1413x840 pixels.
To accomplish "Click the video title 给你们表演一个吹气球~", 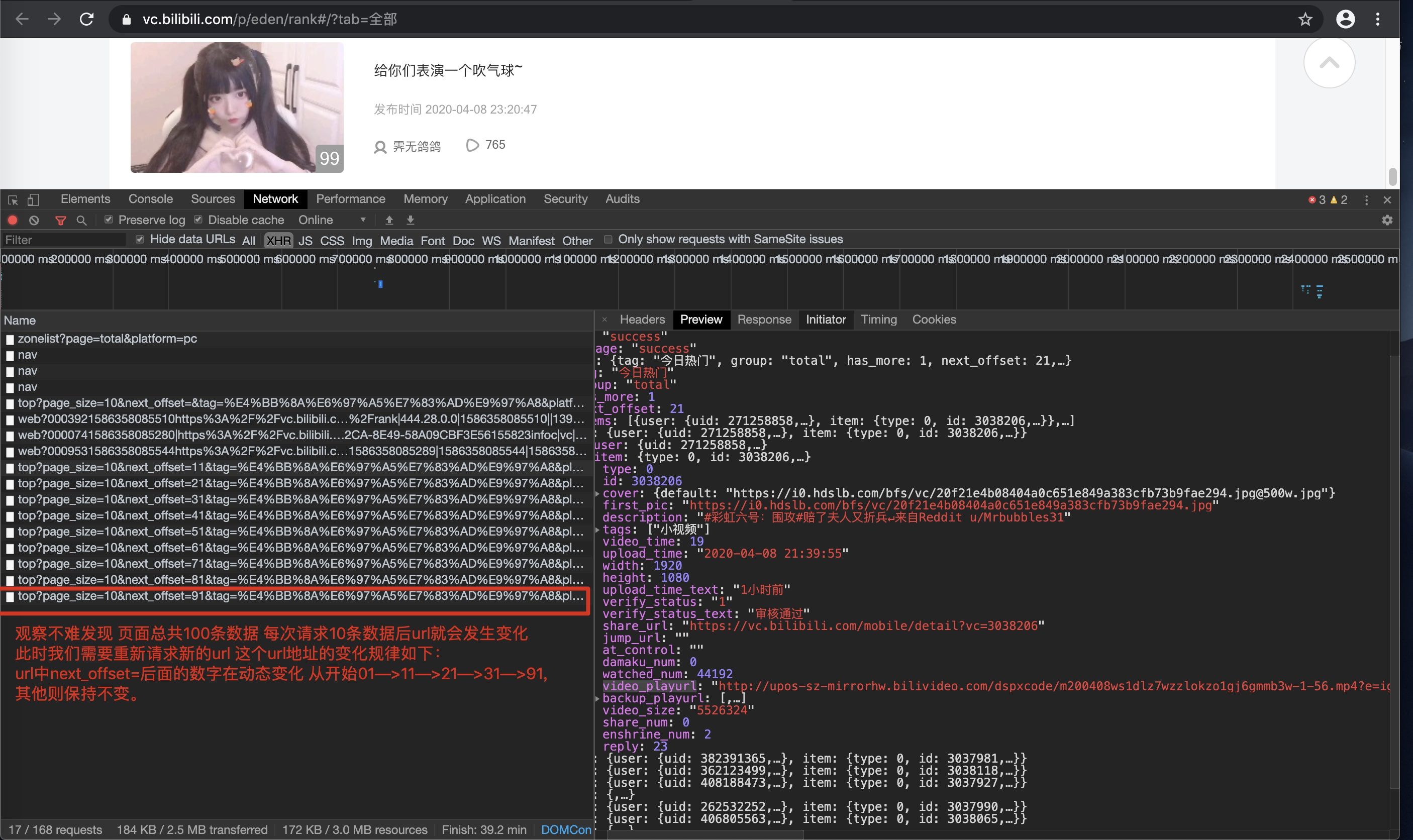I will (x=448, y=71).
